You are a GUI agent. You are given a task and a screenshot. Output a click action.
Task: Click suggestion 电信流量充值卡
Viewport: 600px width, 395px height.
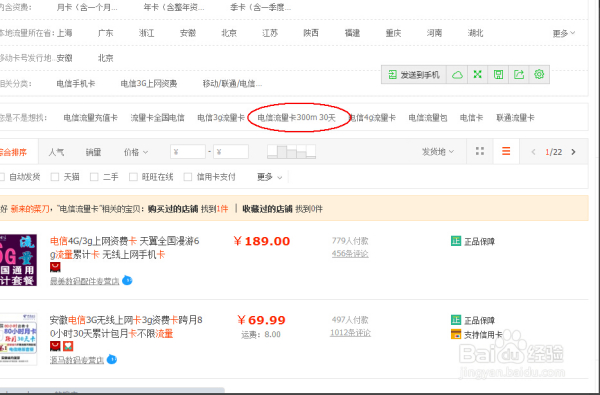[91, 118]
